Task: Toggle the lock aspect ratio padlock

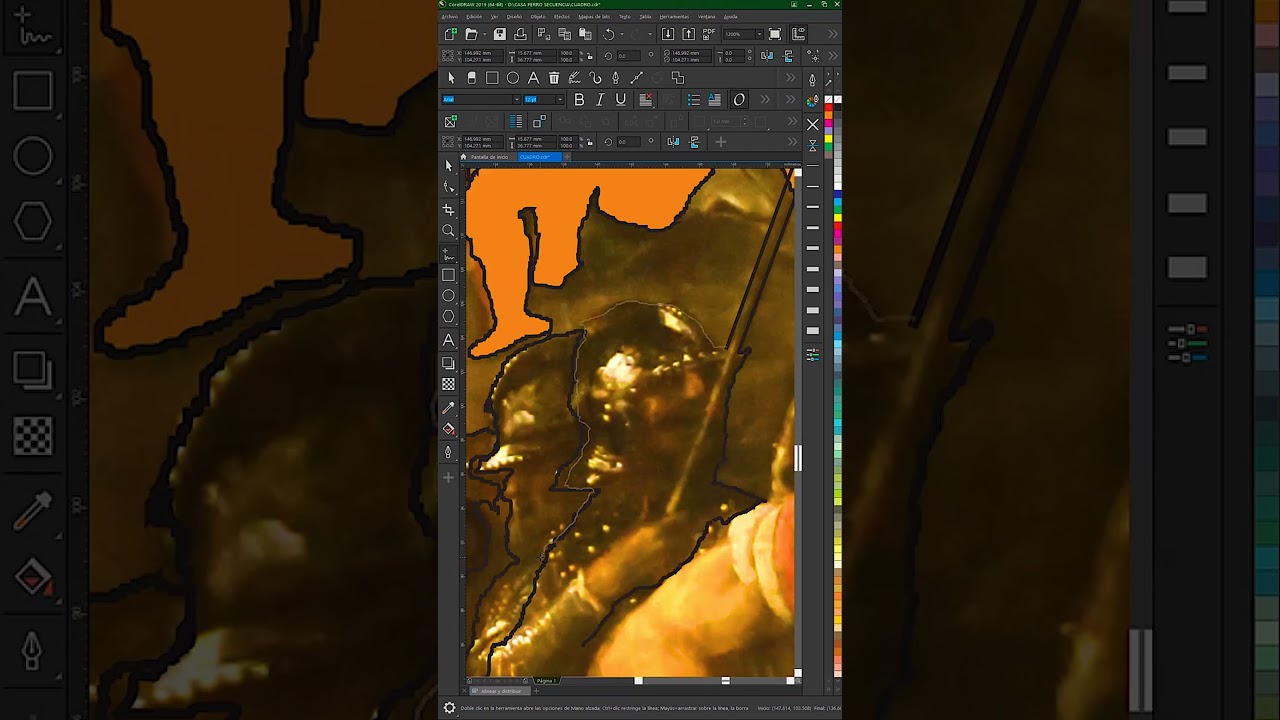Action: pos(590,56)
